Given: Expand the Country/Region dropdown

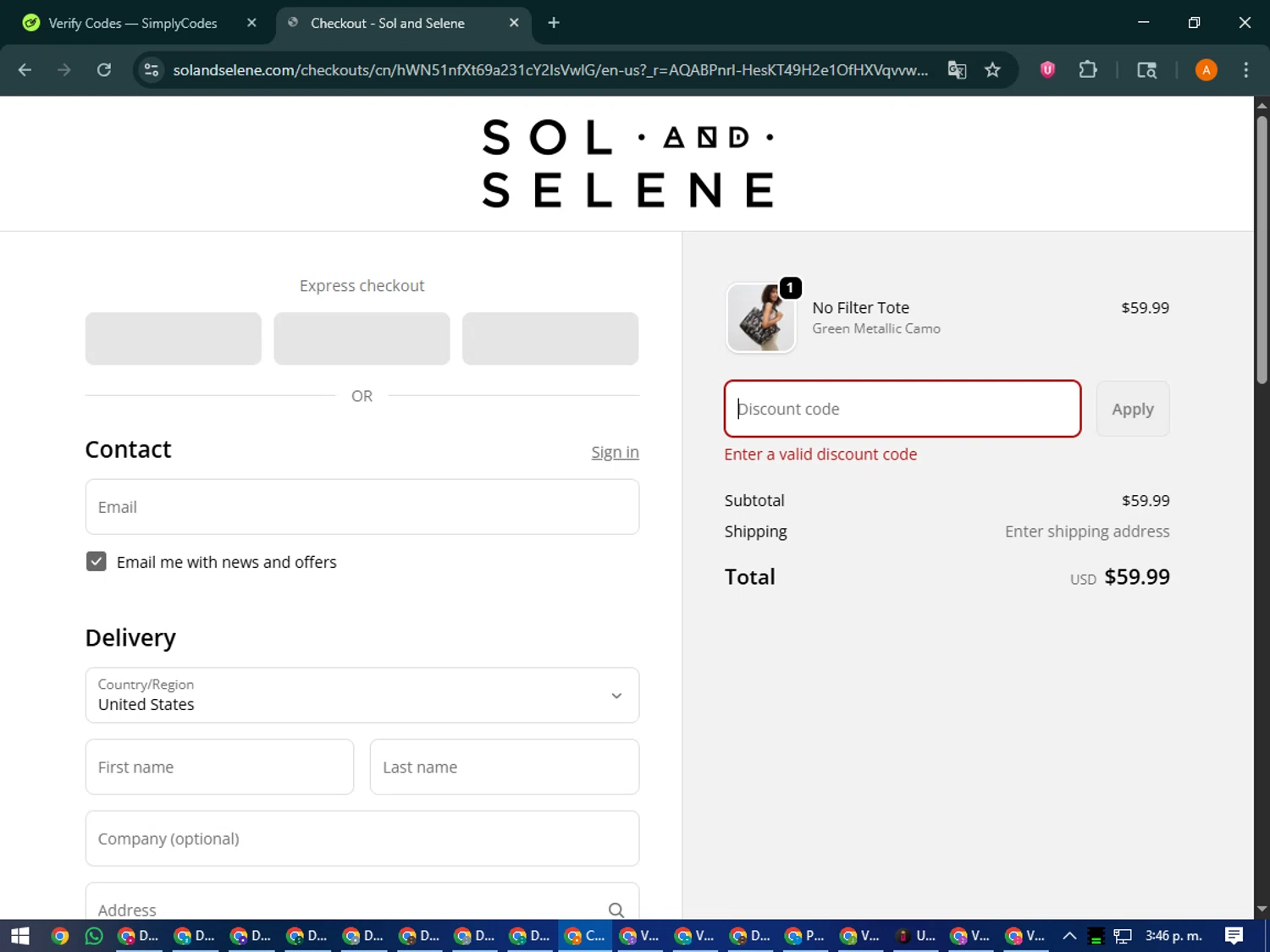Looking at the screenshot, I should pos(362,695).
